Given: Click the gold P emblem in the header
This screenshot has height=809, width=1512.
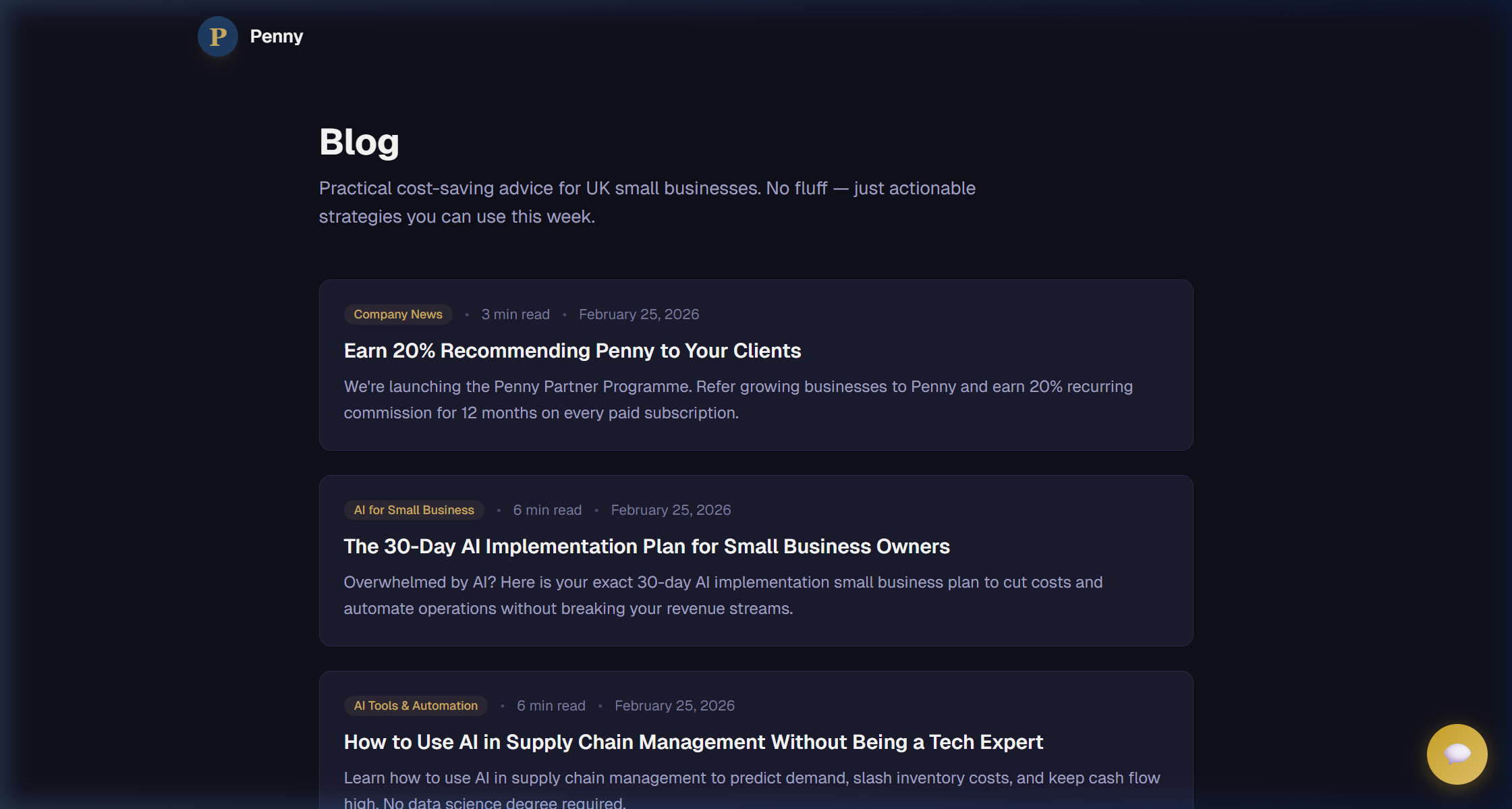Looking at the screenshot, I should (x=217, y=36).
